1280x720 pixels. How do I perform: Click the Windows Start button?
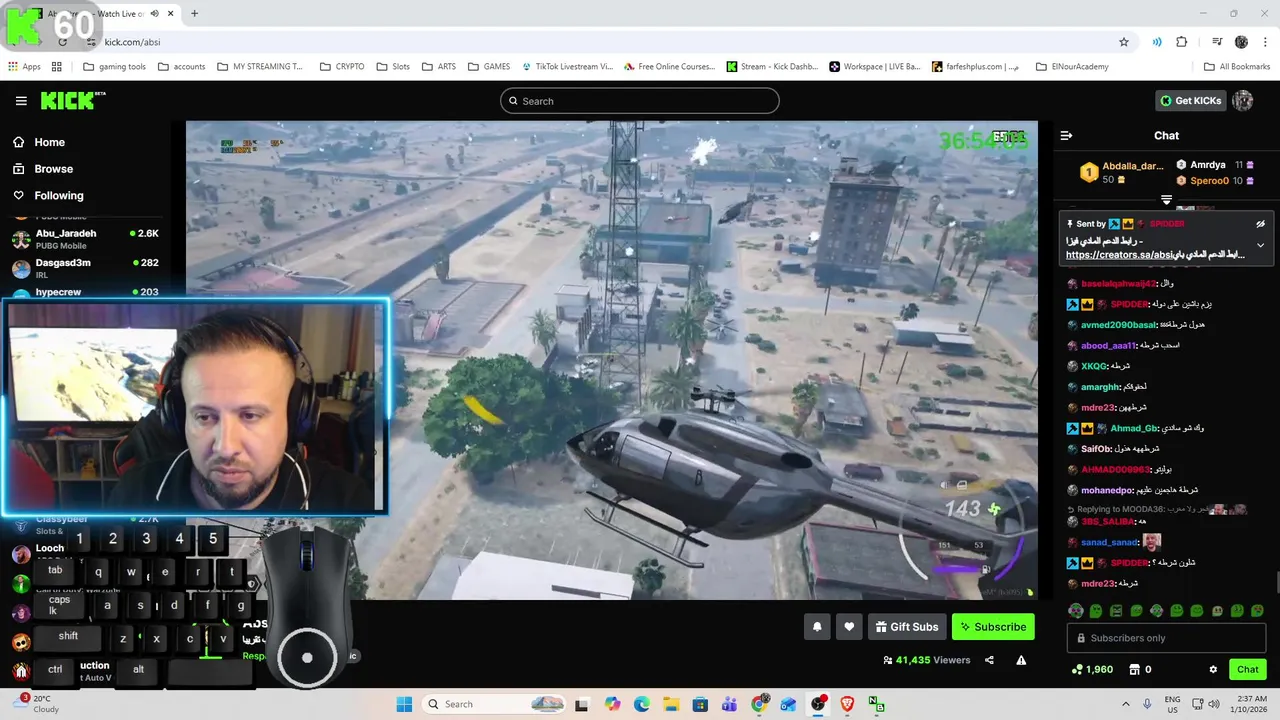(x=404, y=704)
